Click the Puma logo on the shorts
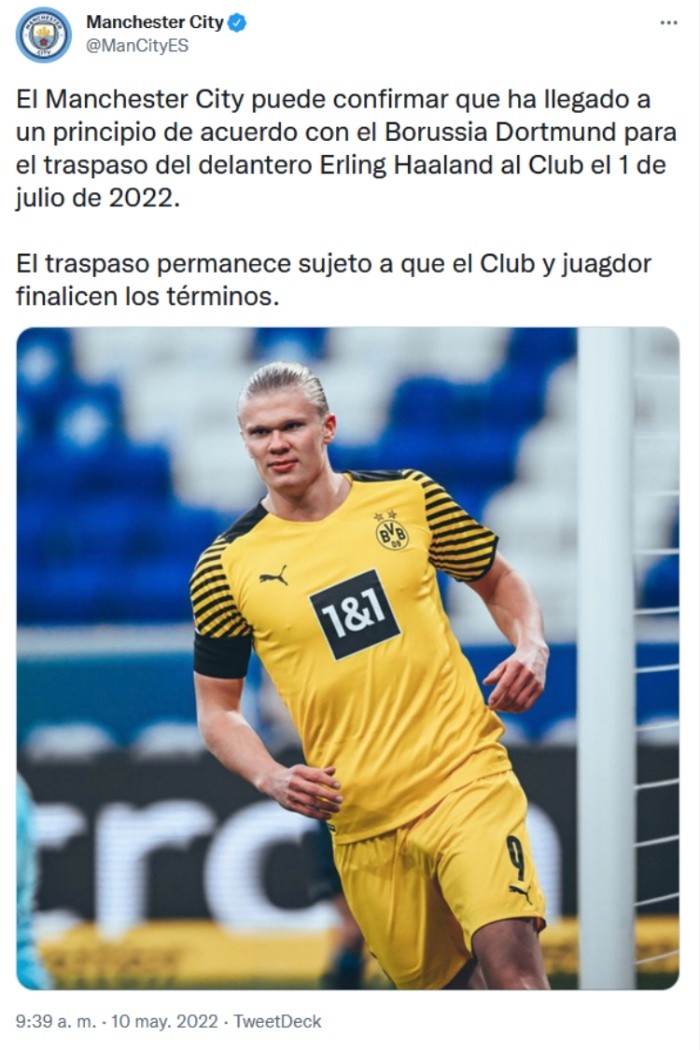Image resolution: width=700 pixels, height=1050 pixels. 520,893
